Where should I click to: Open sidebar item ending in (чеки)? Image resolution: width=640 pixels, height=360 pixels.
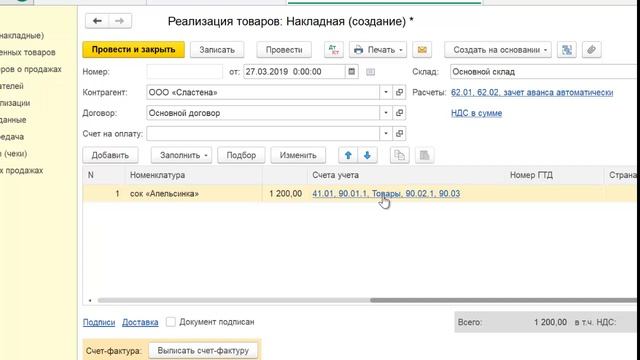[14, 153]
